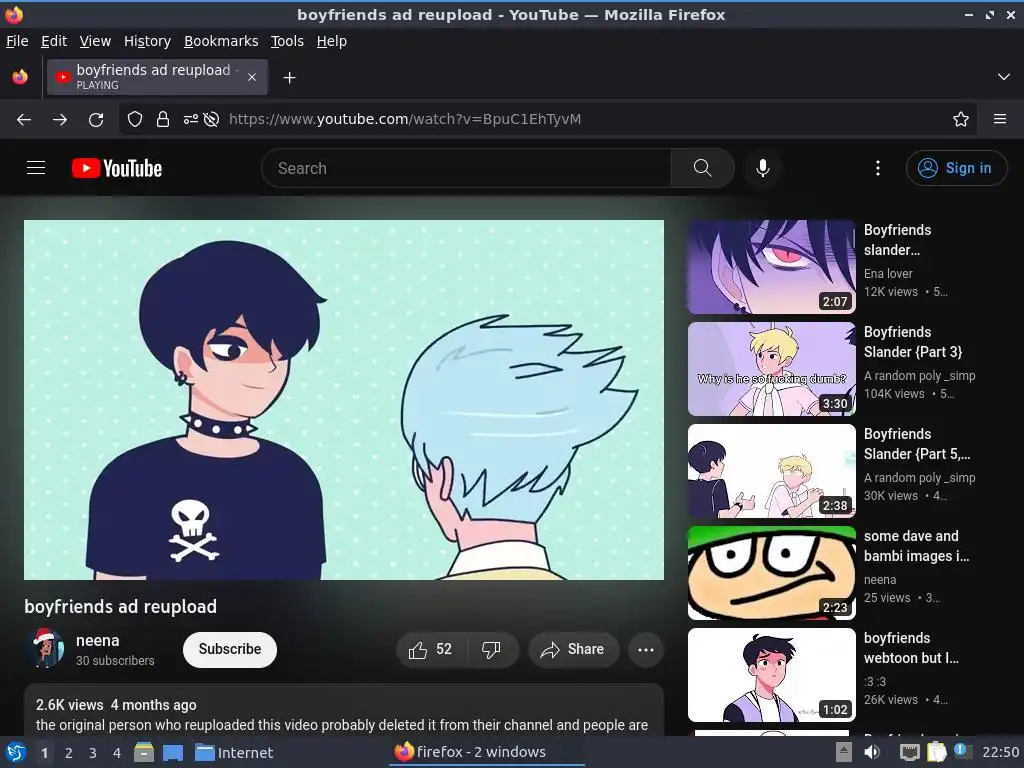Subscribe to neena's channel
Image resolution: width=1024 pixels, height=768 pixels.
(230, 649)
